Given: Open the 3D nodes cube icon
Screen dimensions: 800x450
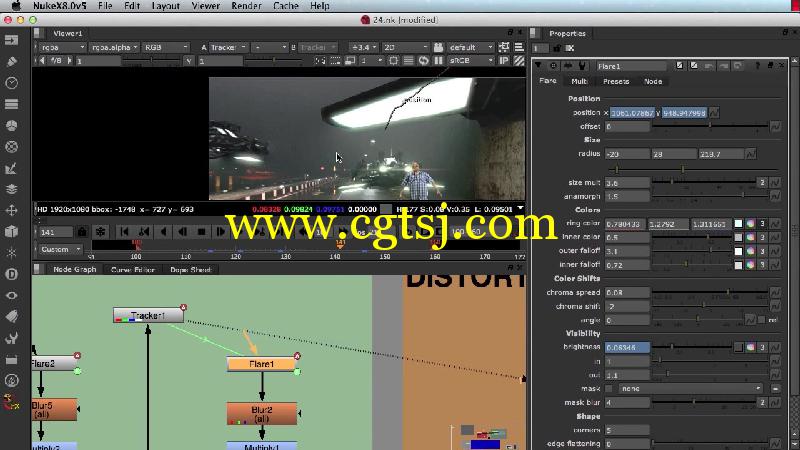Looking at the screenshot, I should pos(11,232).
